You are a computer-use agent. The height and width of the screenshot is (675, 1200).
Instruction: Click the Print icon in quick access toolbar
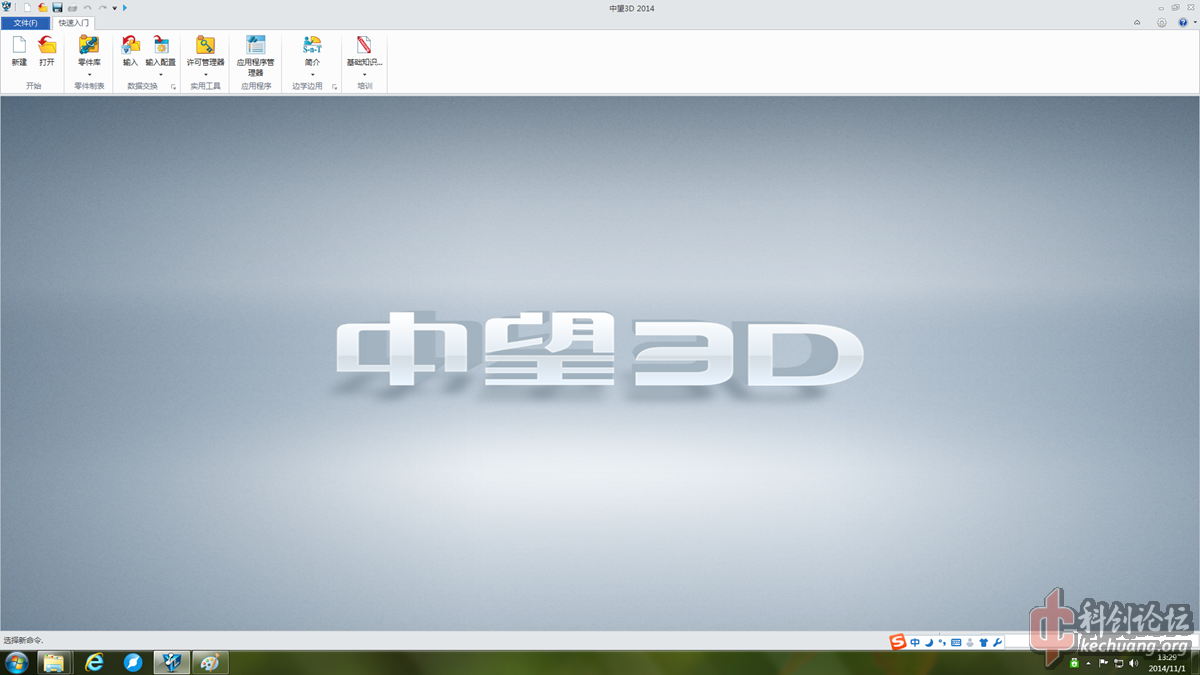click(72, 8)
